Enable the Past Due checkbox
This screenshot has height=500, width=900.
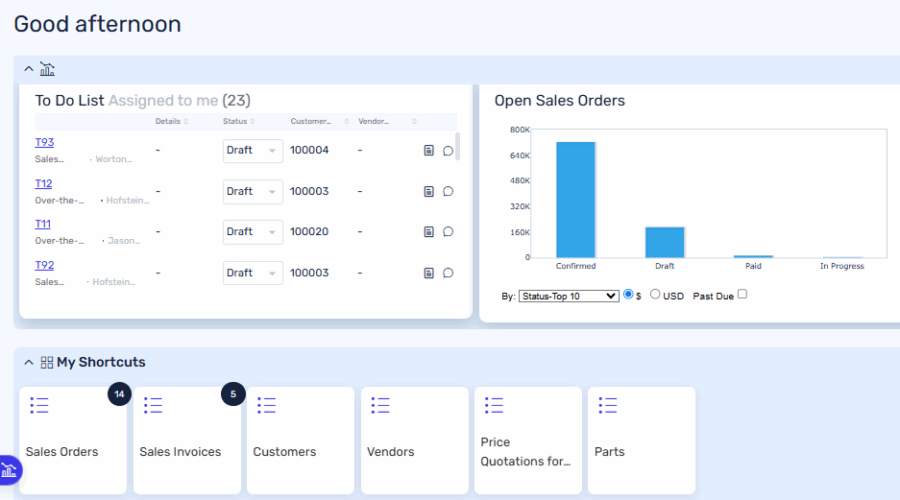[742, 295]
